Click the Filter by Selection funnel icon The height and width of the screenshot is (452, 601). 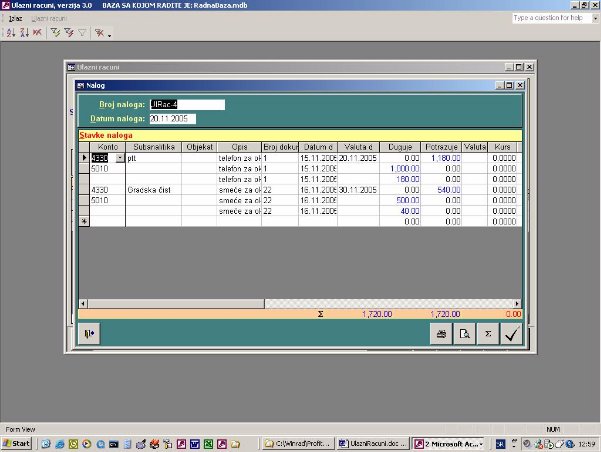[x=56, y=33]
